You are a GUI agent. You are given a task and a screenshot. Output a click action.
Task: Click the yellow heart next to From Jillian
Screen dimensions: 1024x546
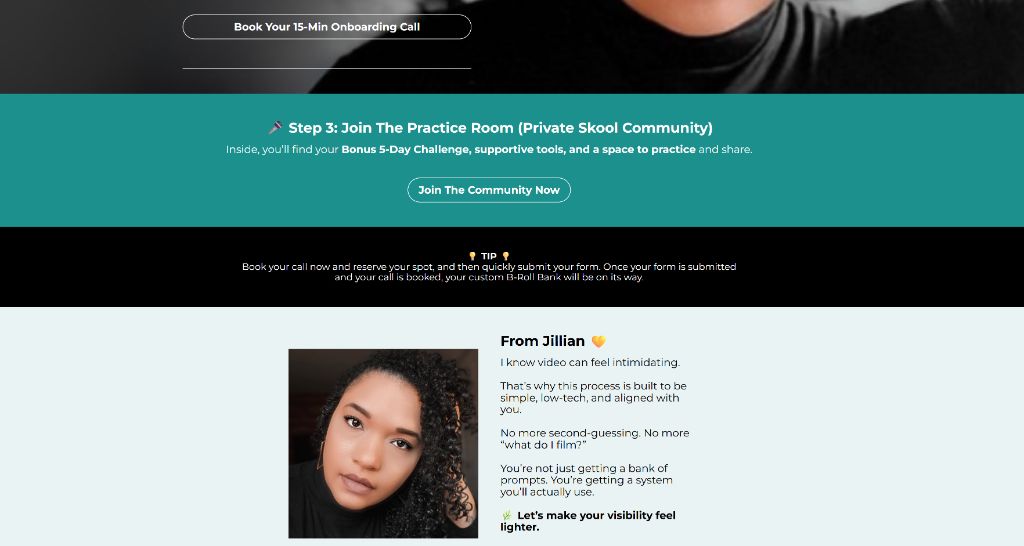coord(598,341)
